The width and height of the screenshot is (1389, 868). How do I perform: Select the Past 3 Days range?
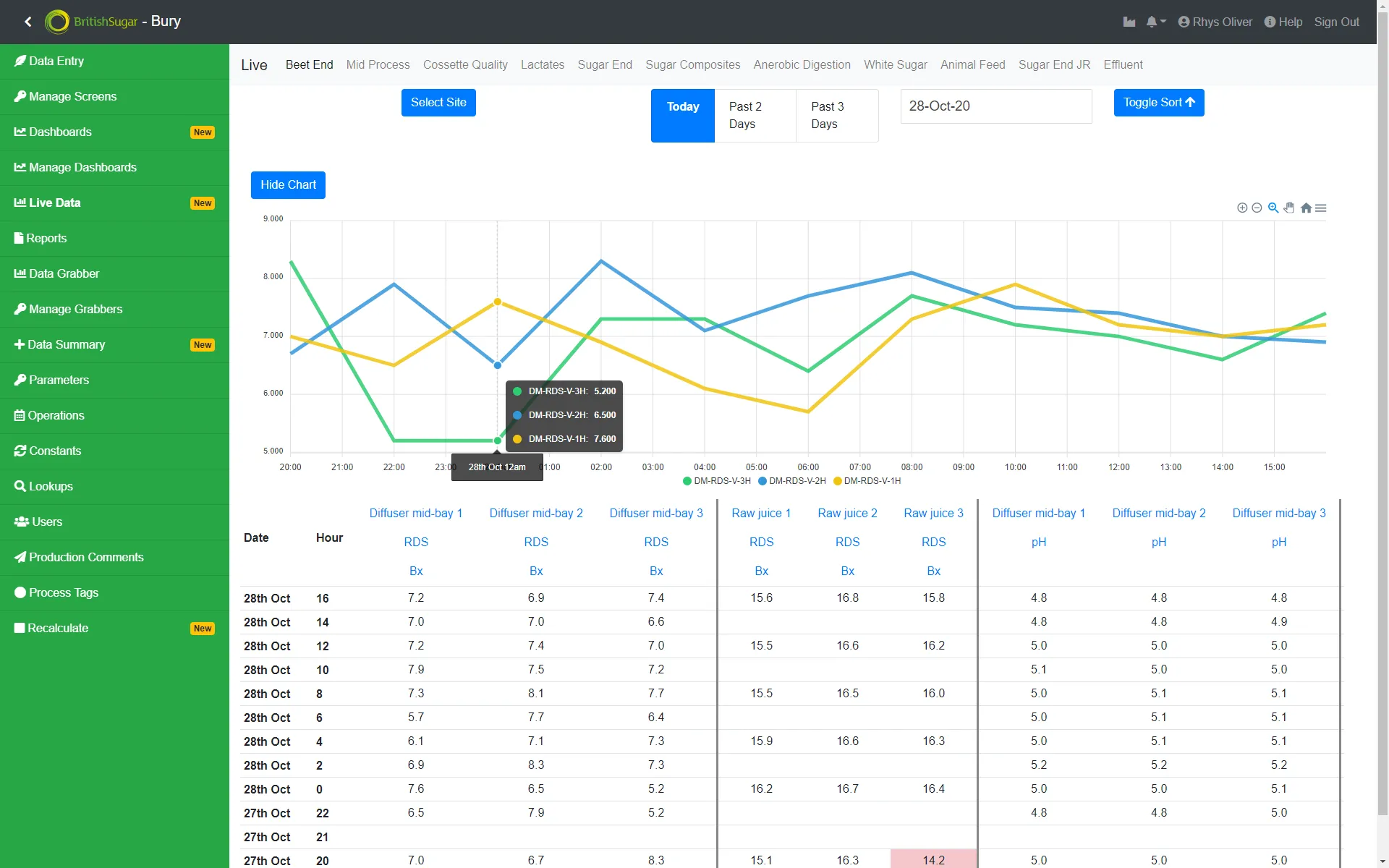(837, 116)
